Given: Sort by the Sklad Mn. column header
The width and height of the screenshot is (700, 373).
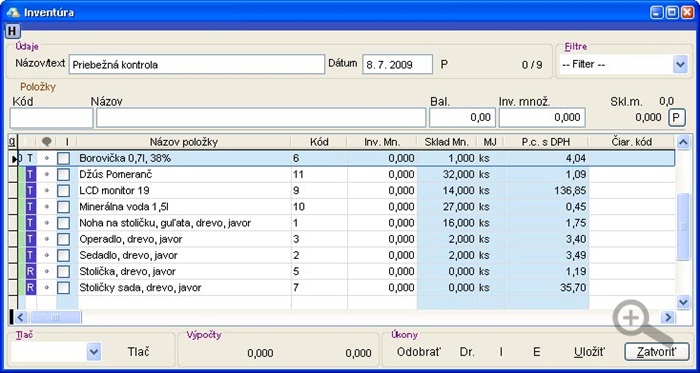Looking at the screenshot, I should 447,142.
